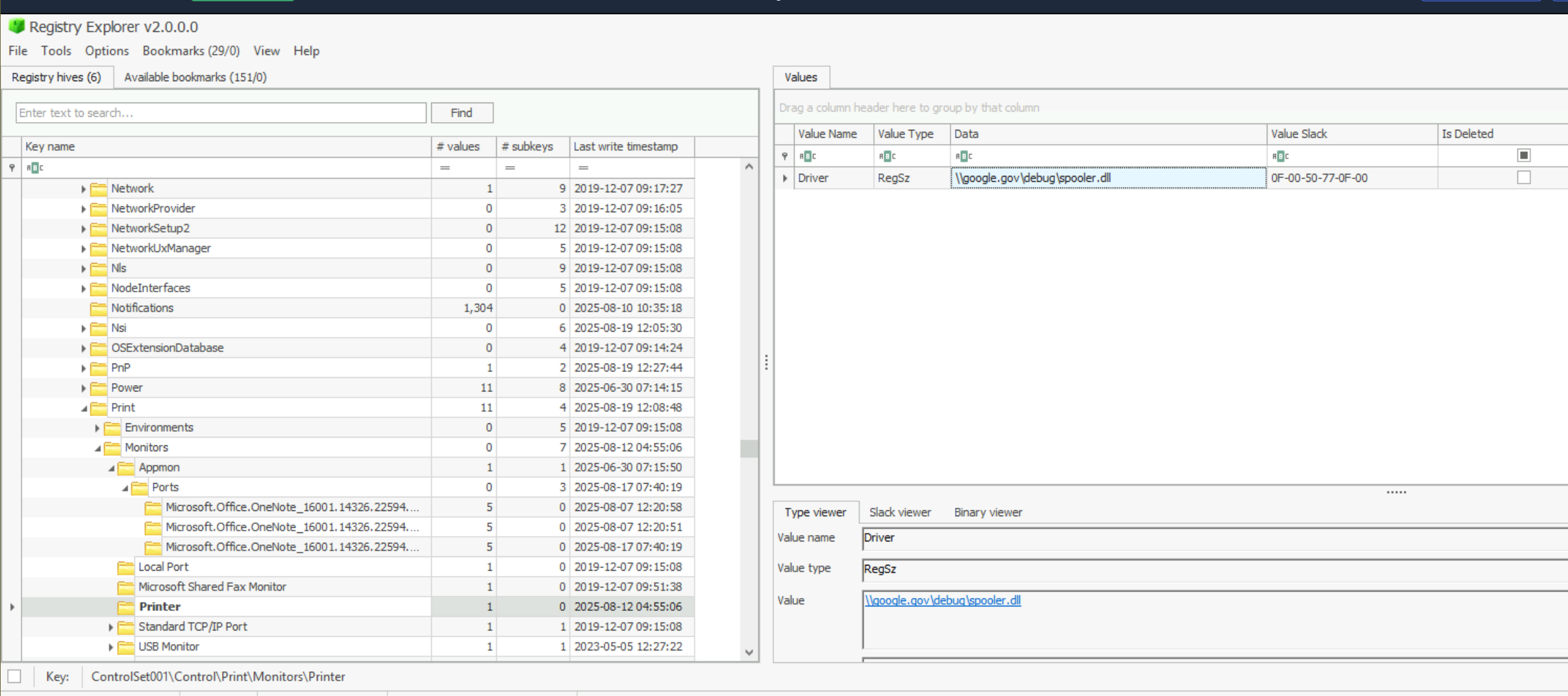This screenshot has width=1568, height=696.
Task: Expand the USB Monitor key
Action: pyautogui.click(x=111, y=647)
